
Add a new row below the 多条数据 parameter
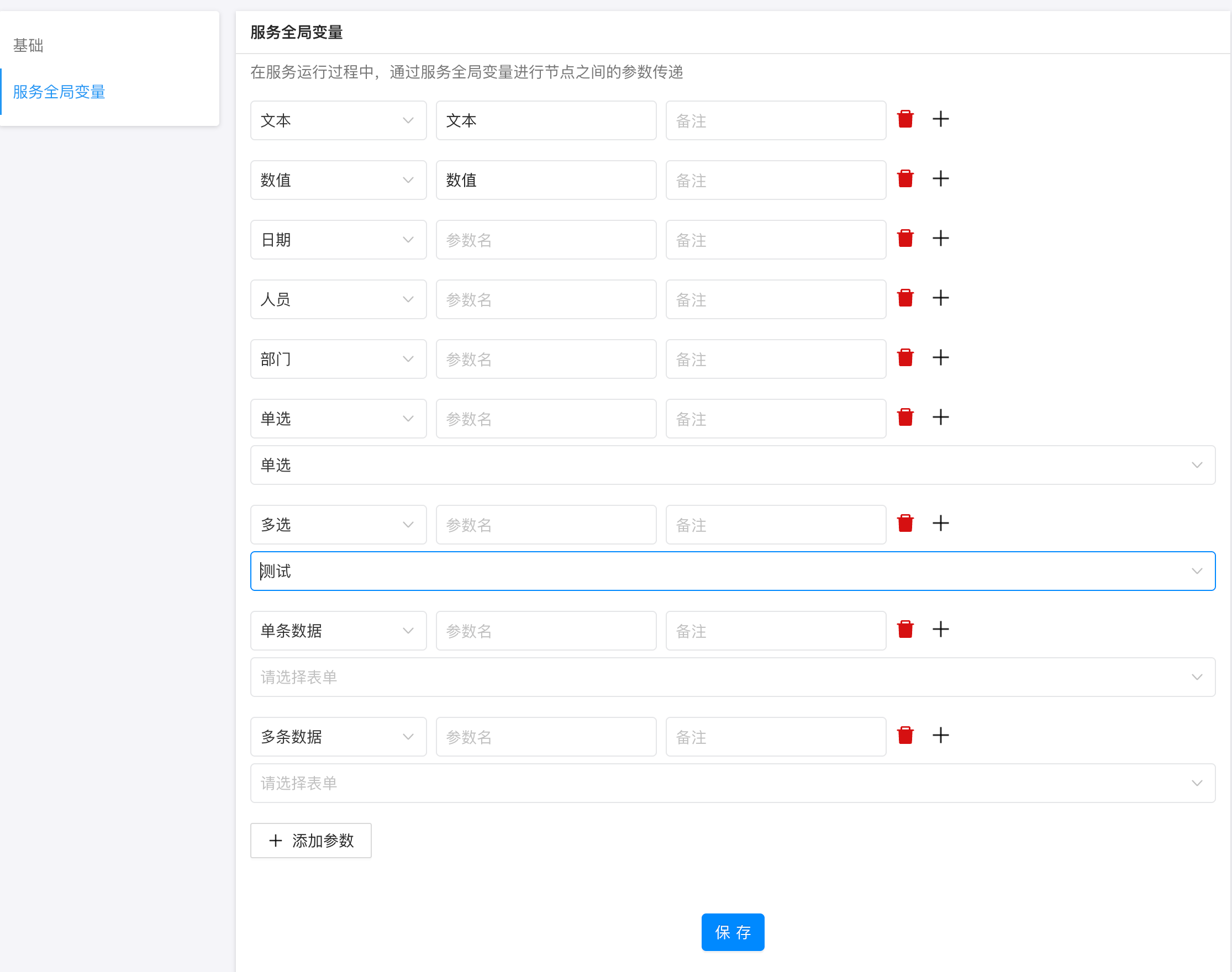pos(940,735)
